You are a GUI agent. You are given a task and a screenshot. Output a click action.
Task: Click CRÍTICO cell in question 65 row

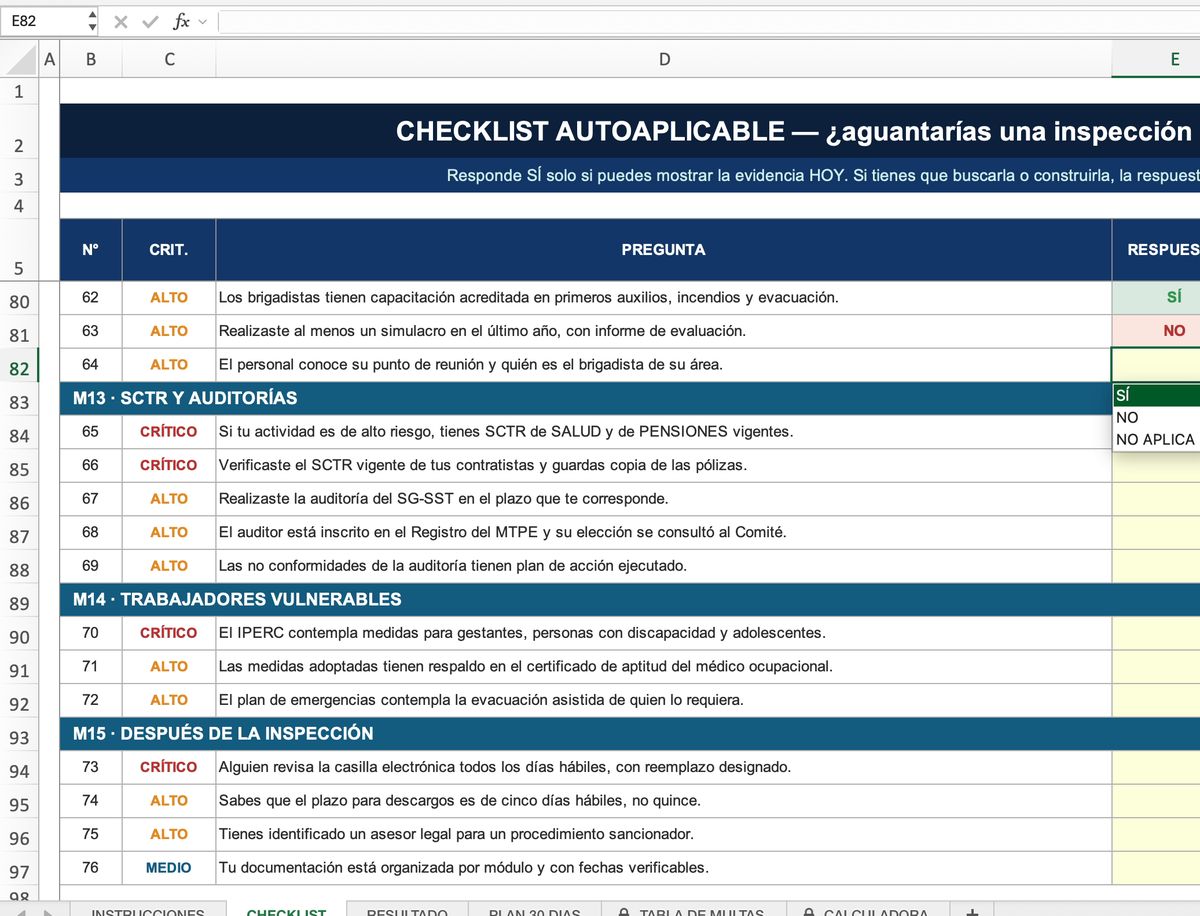[169, 432]
